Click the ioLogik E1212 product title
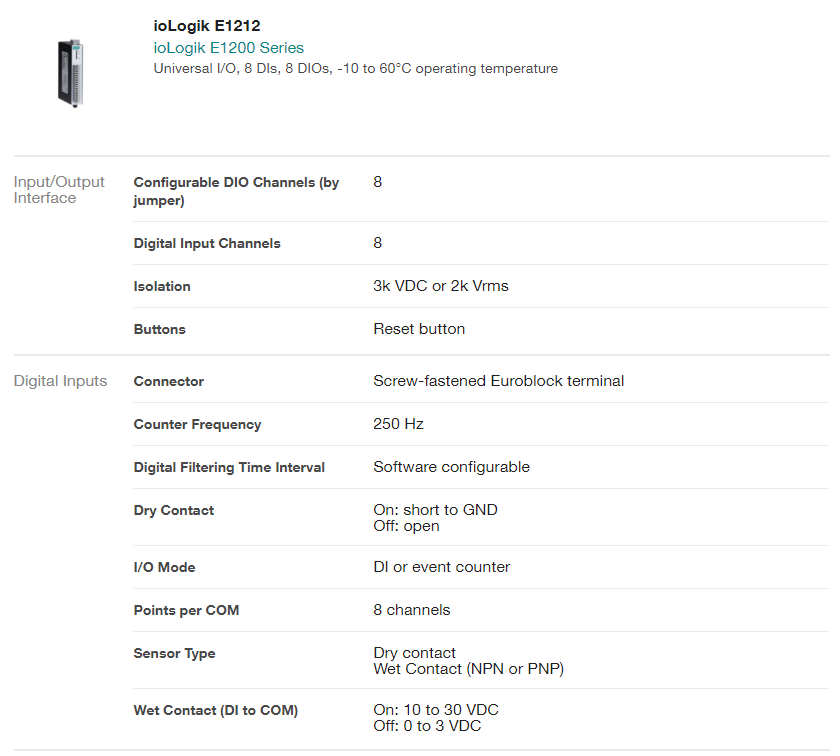The height and width of the screenshot is (756, 840). pos(207,26)
